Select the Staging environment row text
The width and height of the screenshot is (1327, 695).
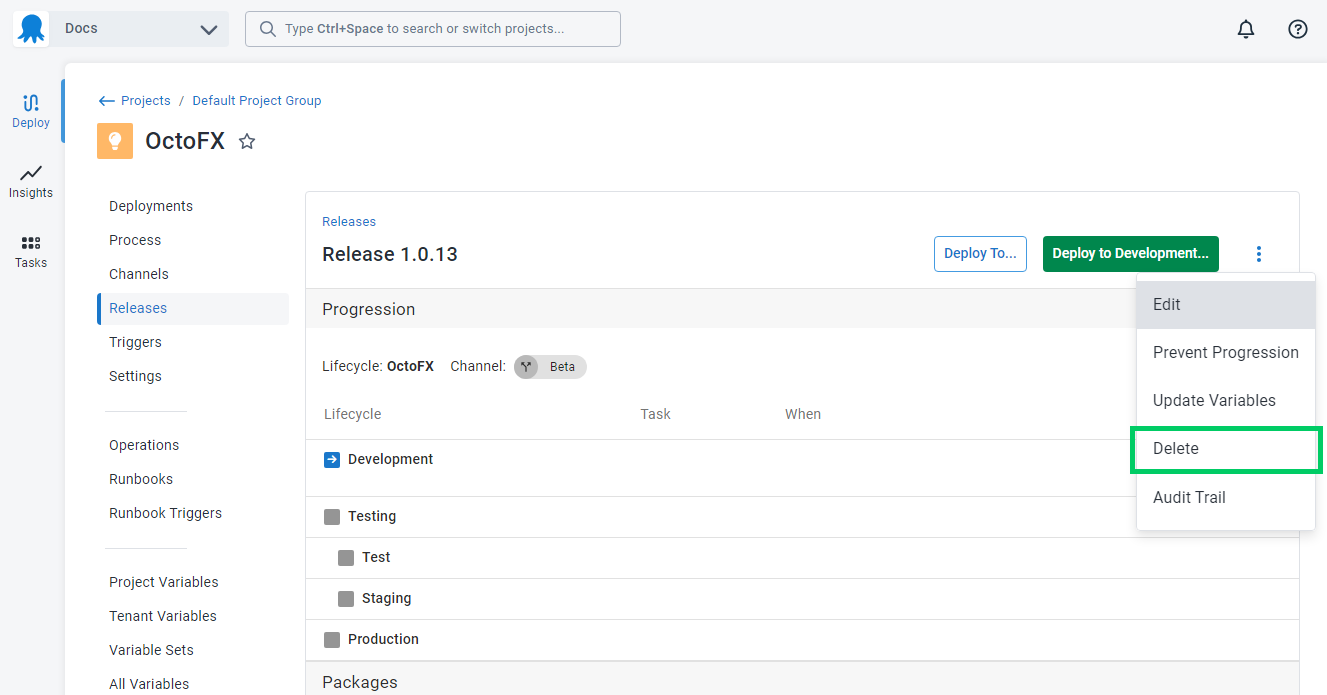click(x=387, y=599)
